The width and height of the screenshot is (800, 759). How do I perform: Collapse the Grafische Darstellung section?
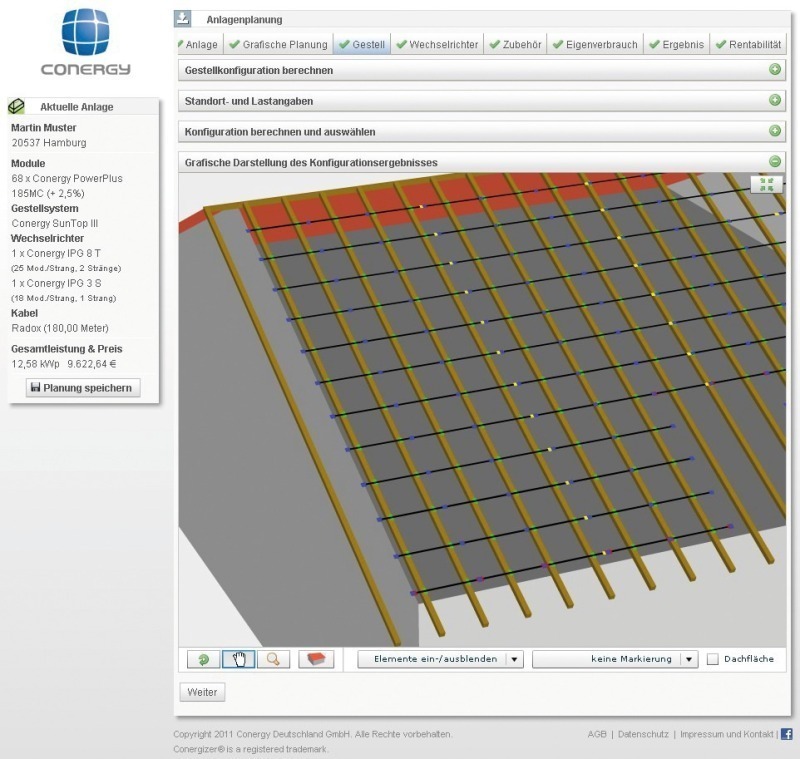click(775, 161)
